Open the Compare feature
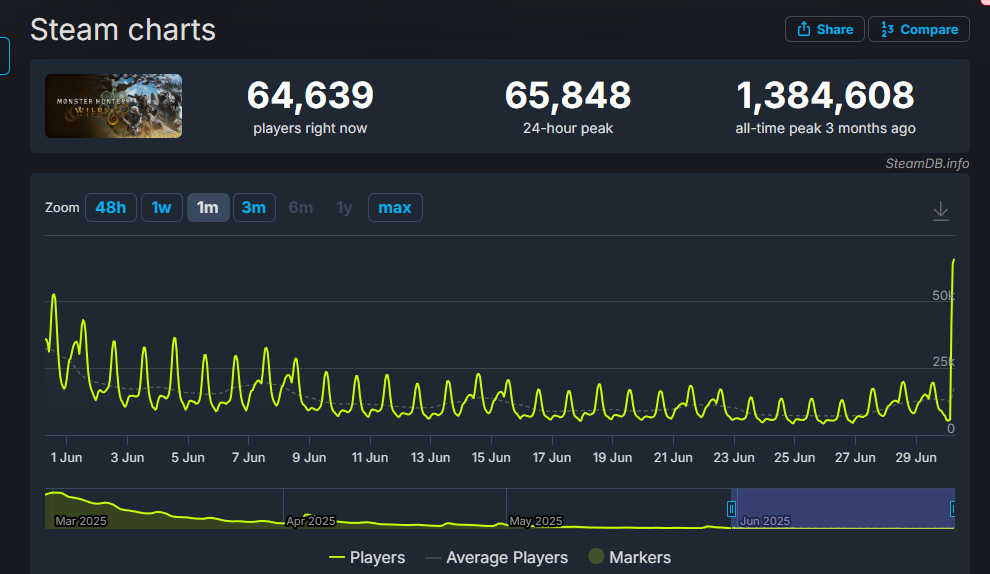This screenshot has width=990, height=574. click(x=919, y=29)
